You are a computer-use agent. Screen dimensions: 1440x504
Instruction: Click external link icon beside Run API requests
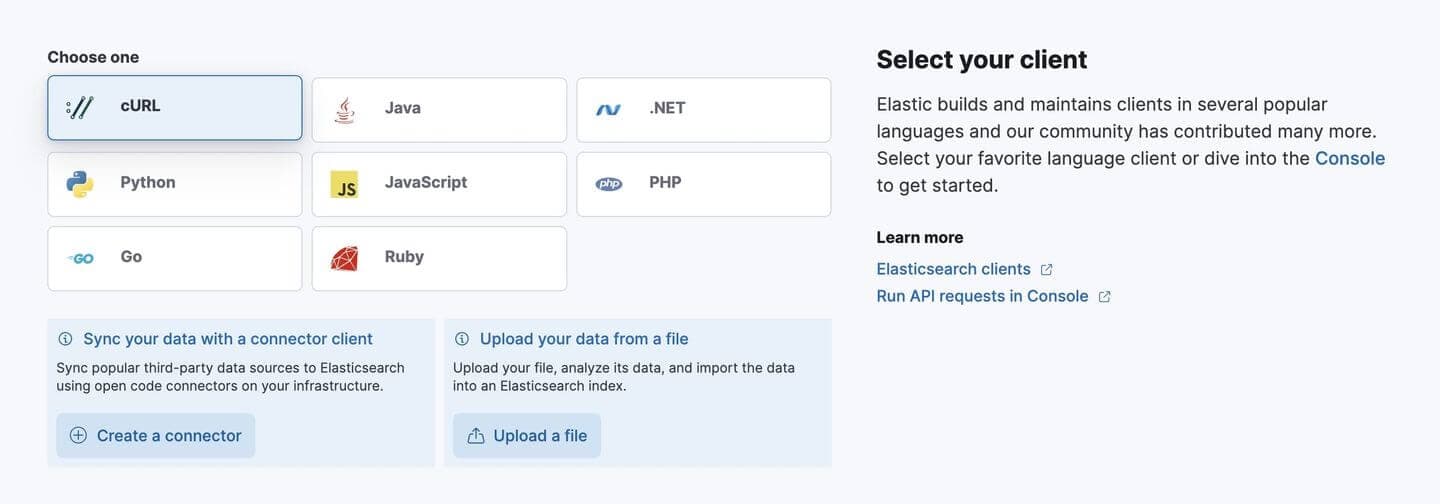click(x=1105, y=297)
